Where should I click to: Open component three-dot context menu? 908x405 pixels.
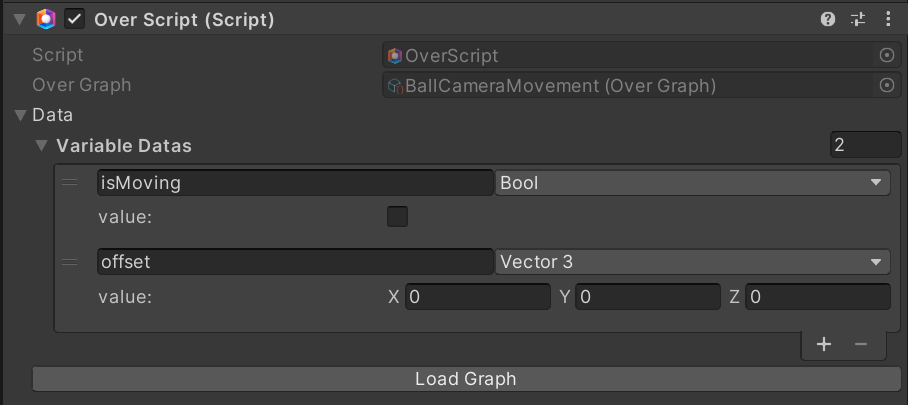[x=888, y=19]
